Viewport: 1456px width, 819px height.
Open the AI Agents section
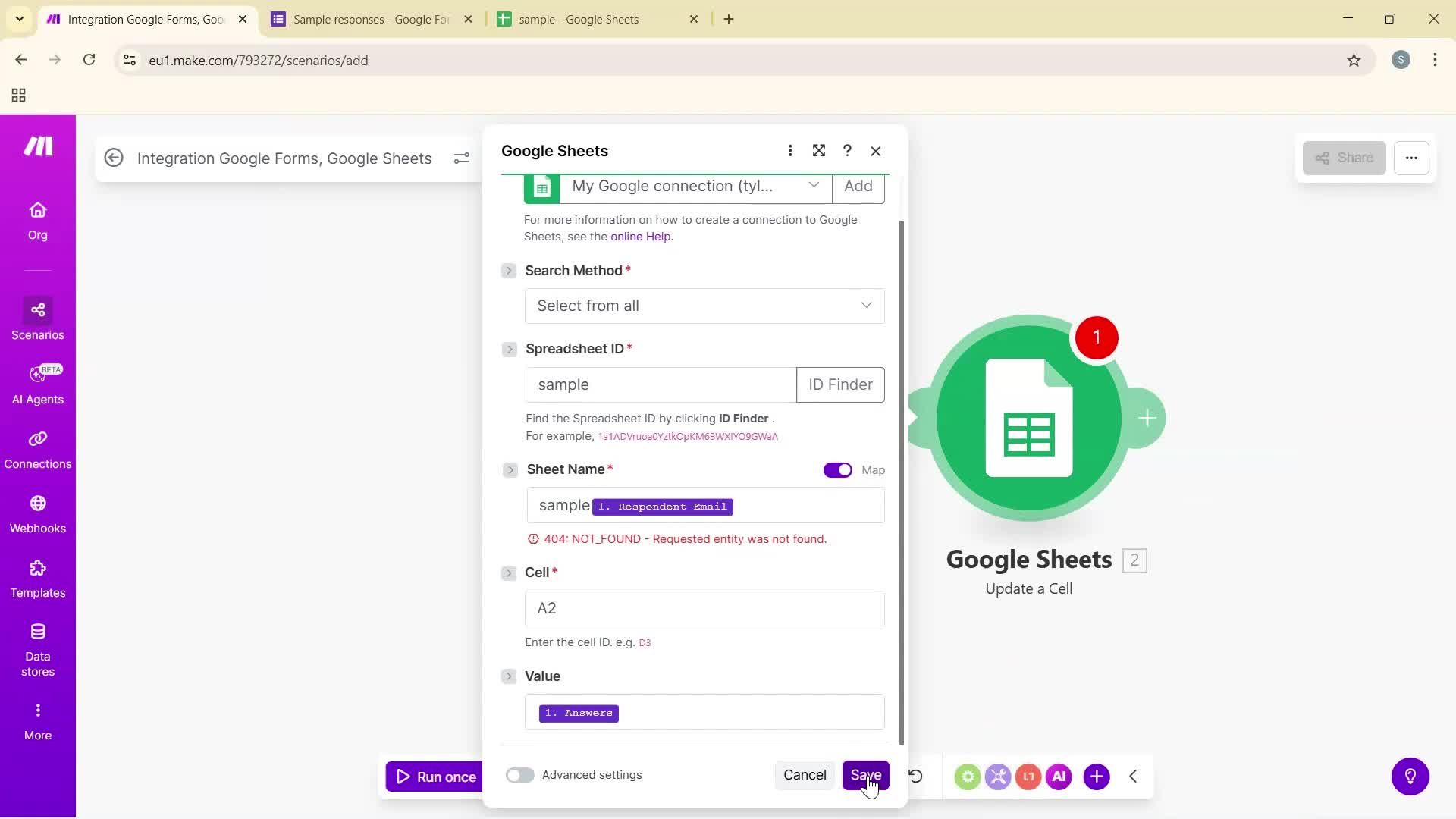click(x=37, y=384)
